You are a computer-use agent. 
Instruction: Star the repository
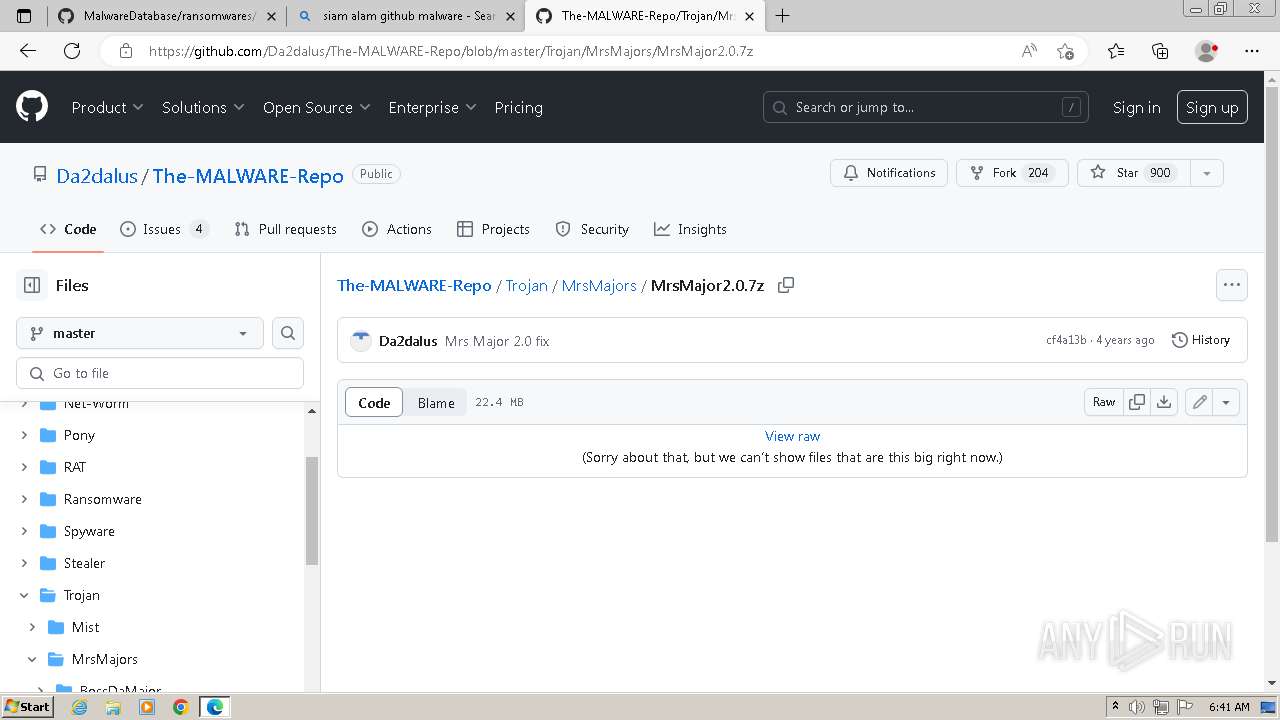tap(1134, 173)
